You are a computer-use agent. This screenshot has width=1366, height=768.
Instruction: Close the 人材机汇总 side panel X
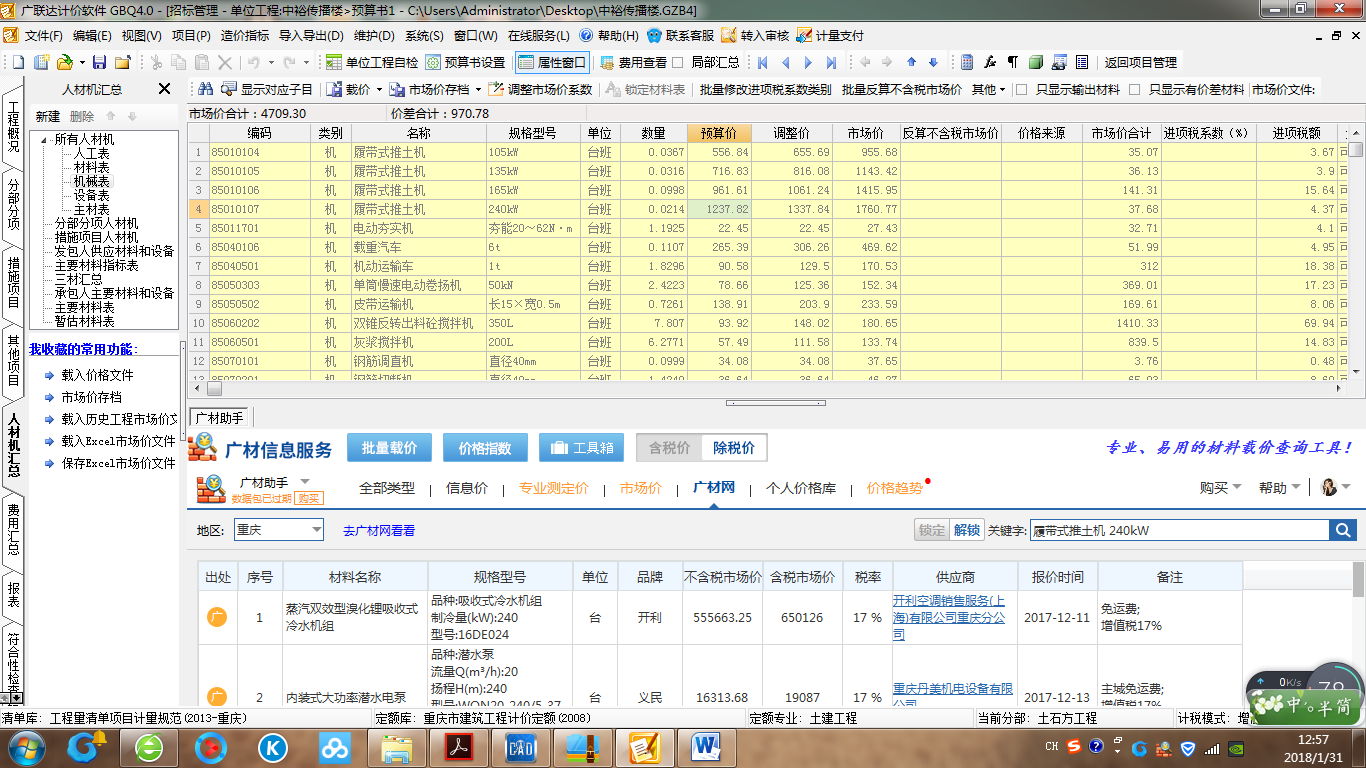165,89
